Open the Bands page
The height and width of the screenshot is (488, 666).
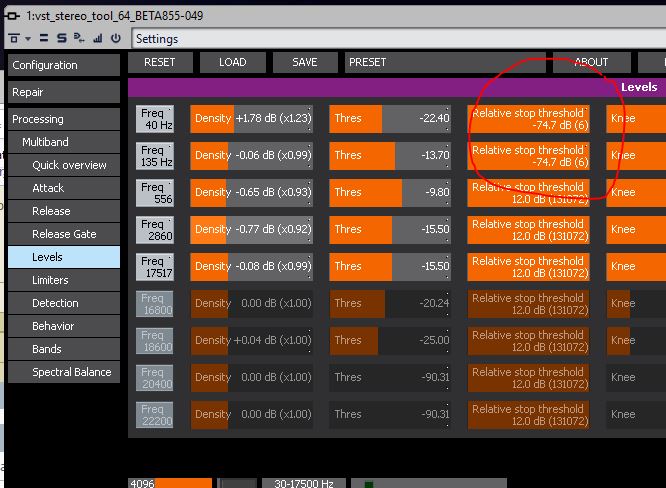(x=64, y=349)
